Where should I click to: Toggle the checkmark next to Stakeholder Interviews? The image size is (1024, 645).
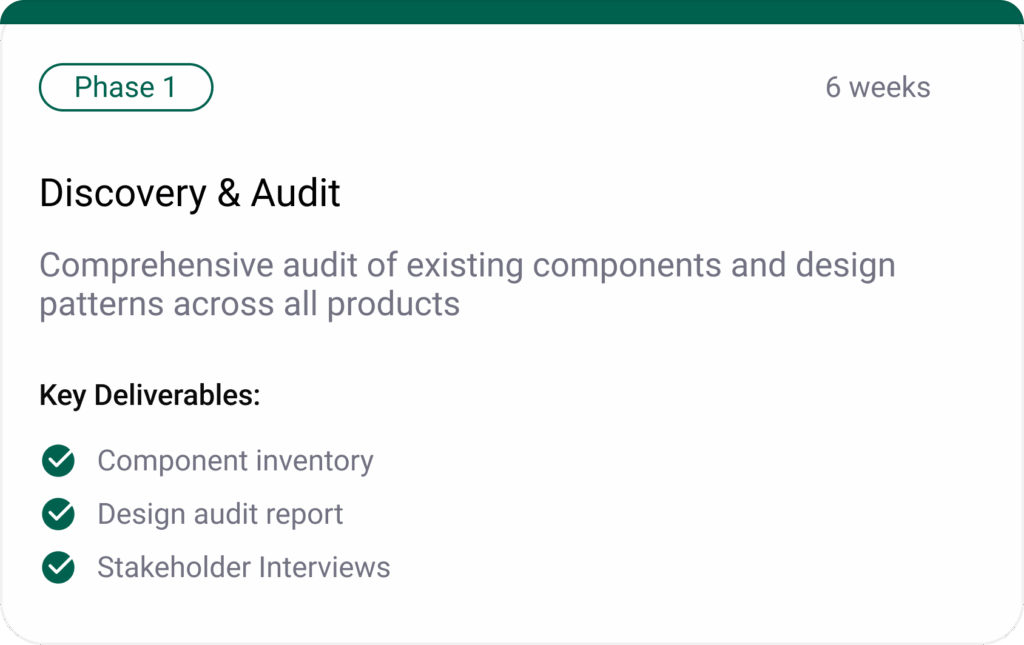click(x=59, y=568)
